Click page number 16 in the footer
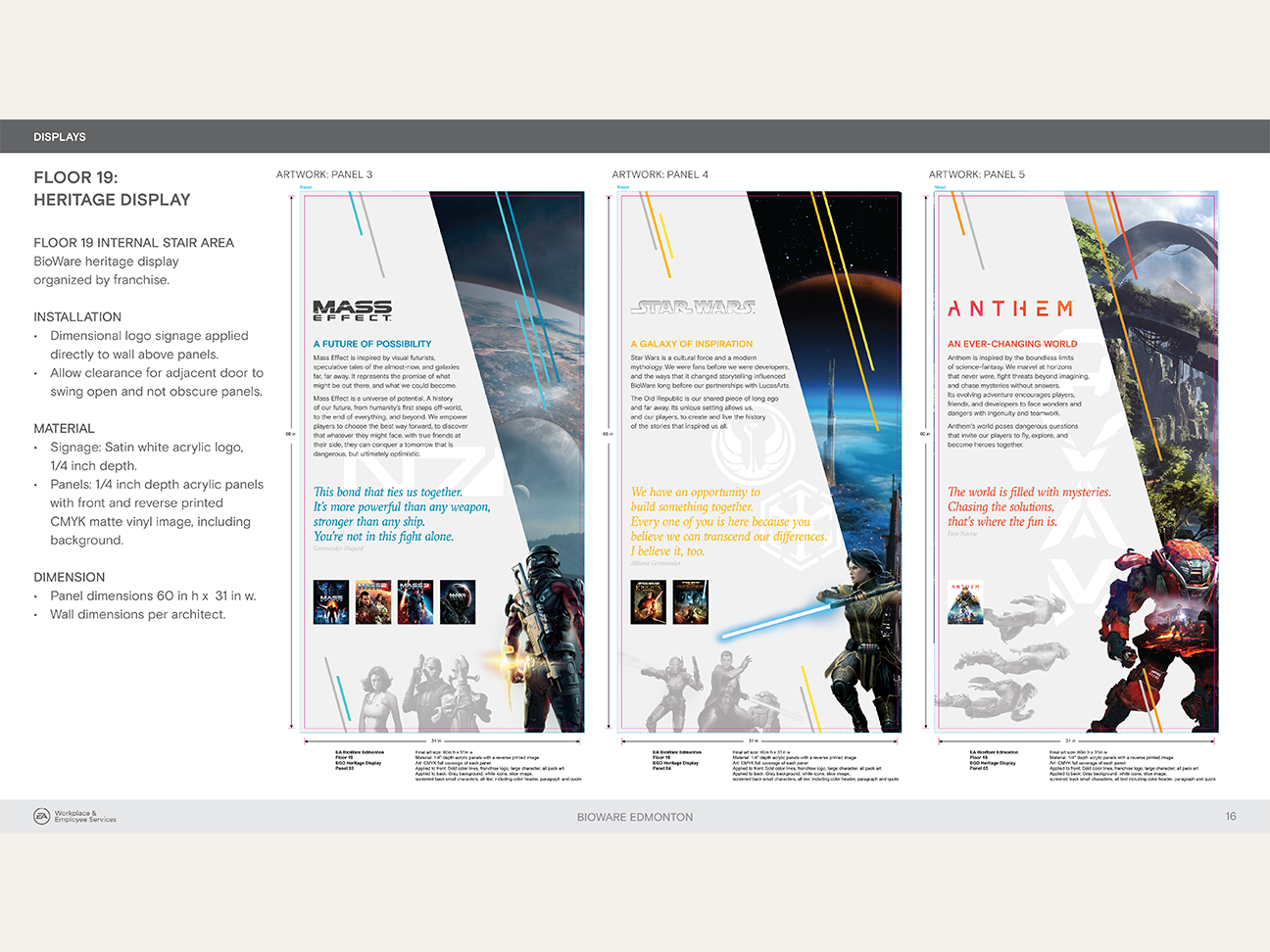Image resolution: width=1270 pixels, height=952 pixels. click(1231, 817)
